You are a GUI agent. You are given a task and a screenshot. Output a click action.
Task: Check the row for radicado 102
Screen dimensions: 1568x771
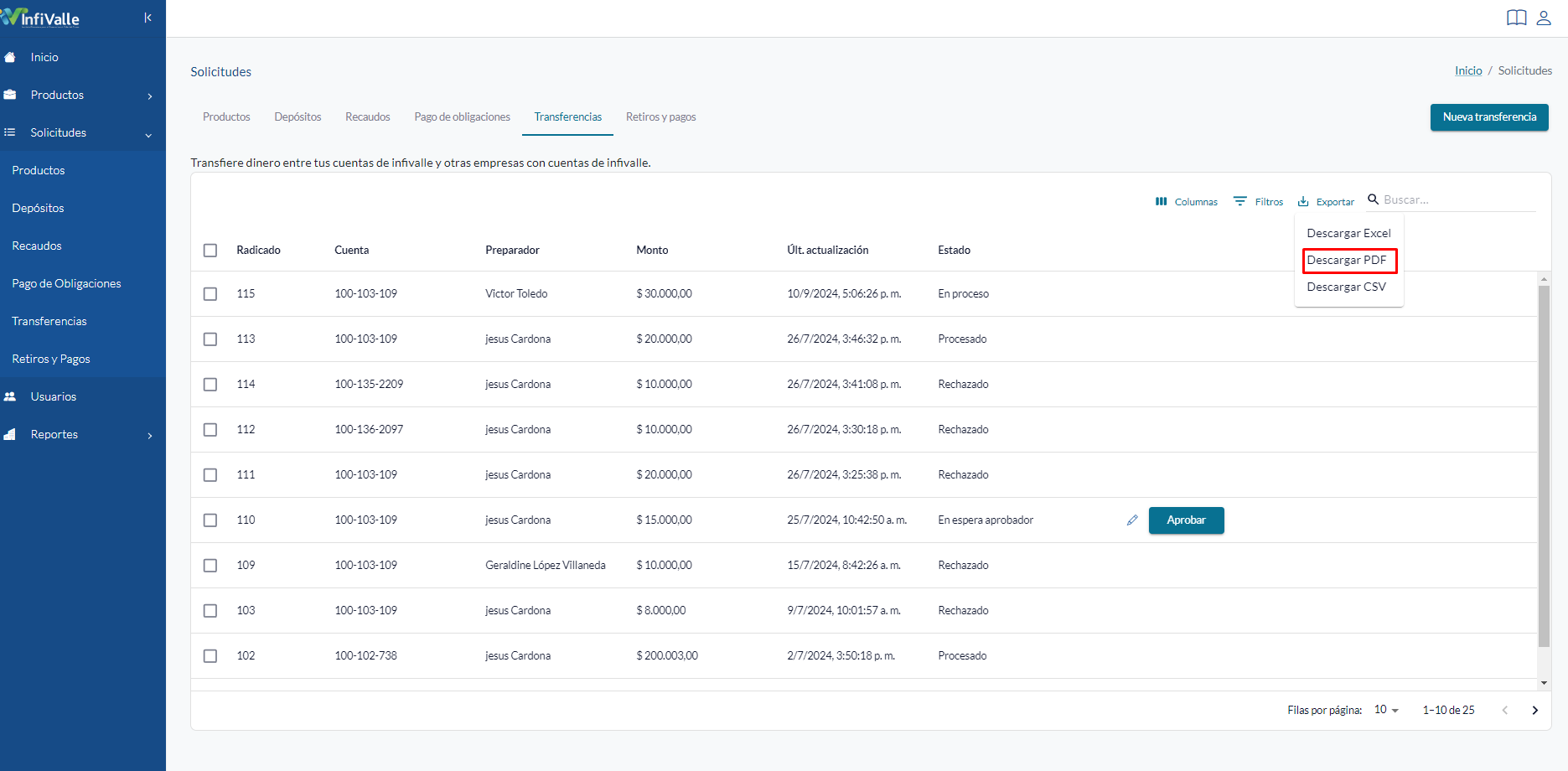210,656
